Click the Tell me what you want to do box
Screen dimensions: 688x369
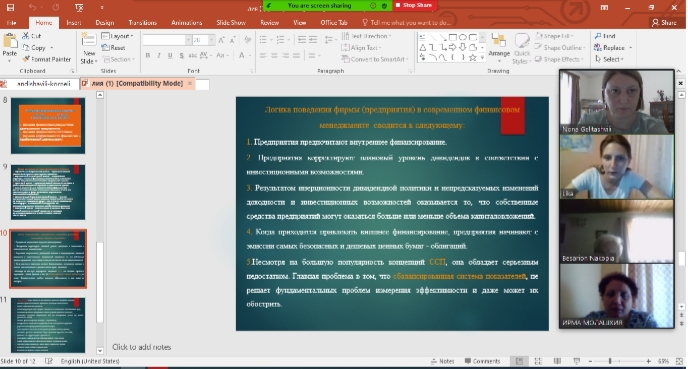click(x=407, y=22)
